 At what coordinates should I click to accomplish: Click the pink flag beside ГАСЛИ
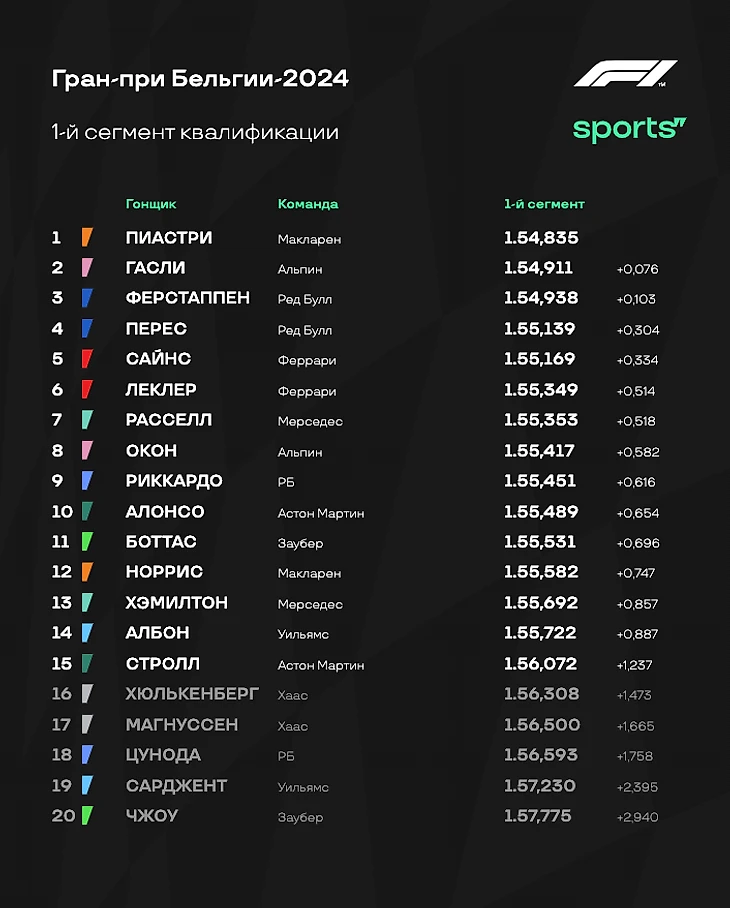tap(87, 268)
